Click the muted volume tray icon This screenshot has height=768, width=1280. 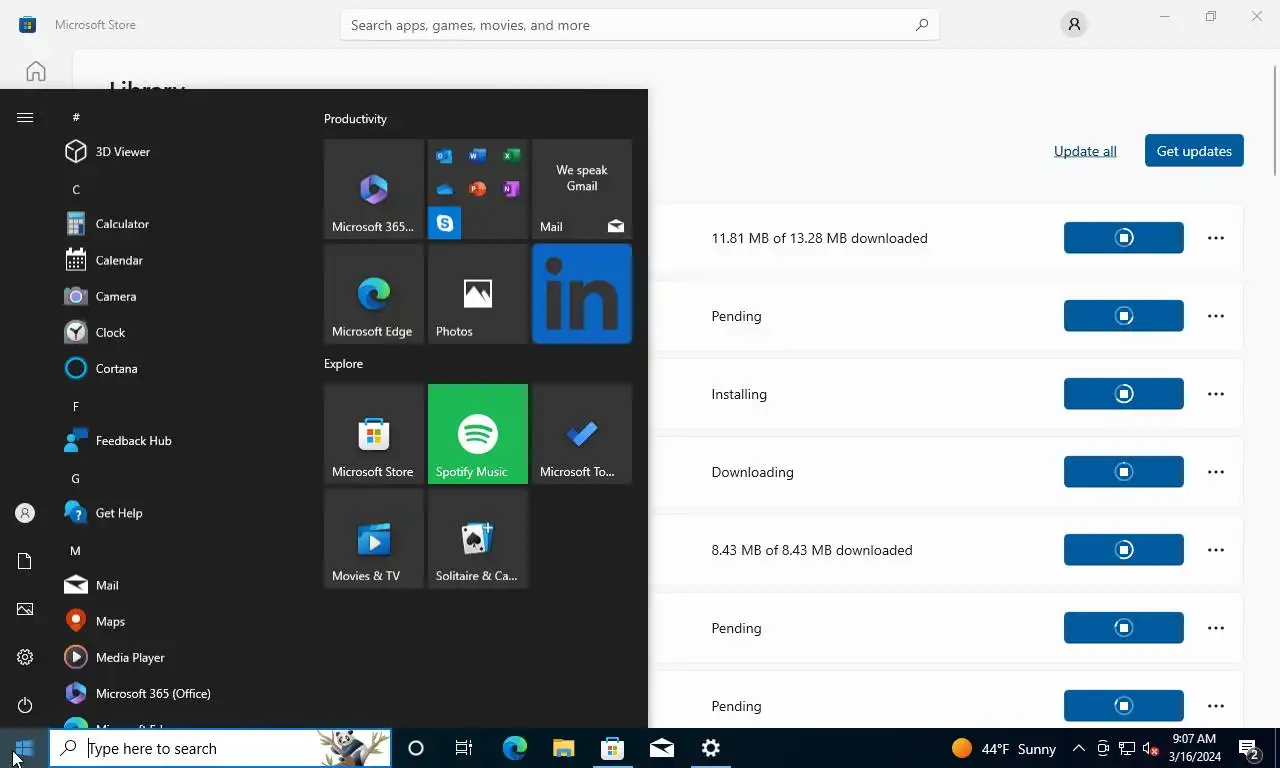pos(1150,748)
